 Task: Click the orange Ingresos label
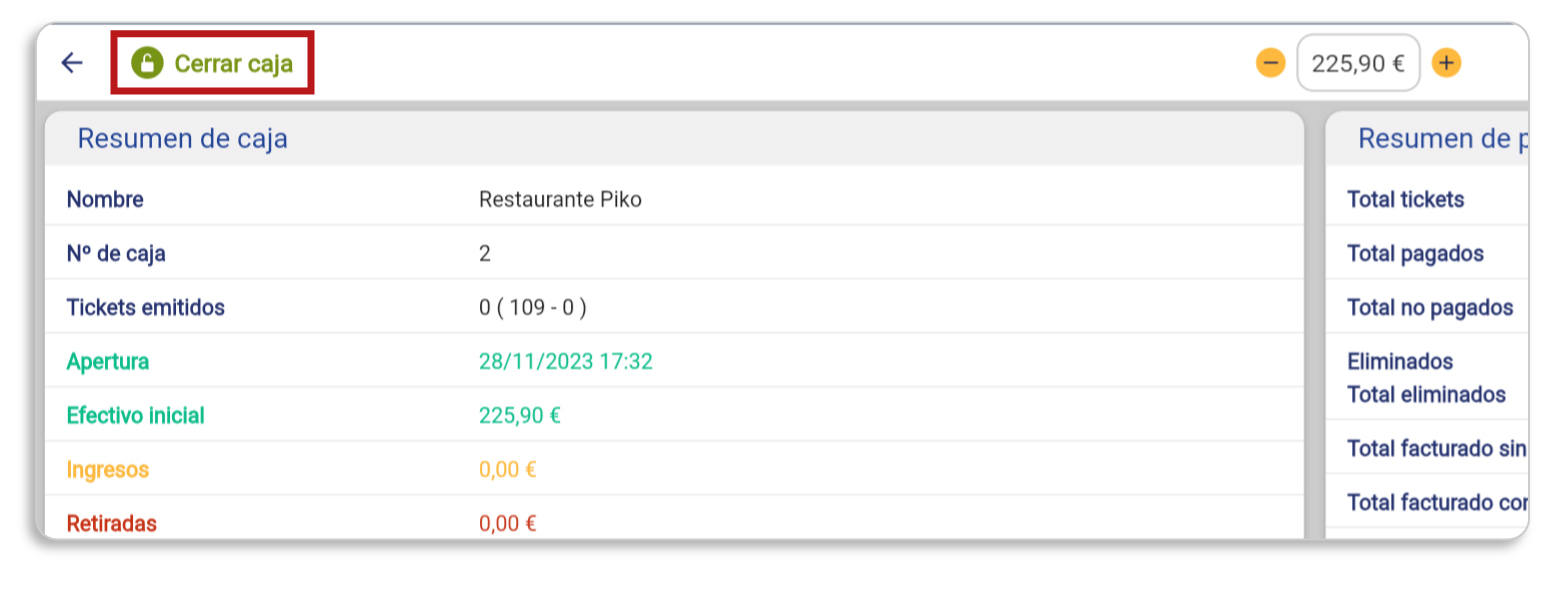click(107, 469)
